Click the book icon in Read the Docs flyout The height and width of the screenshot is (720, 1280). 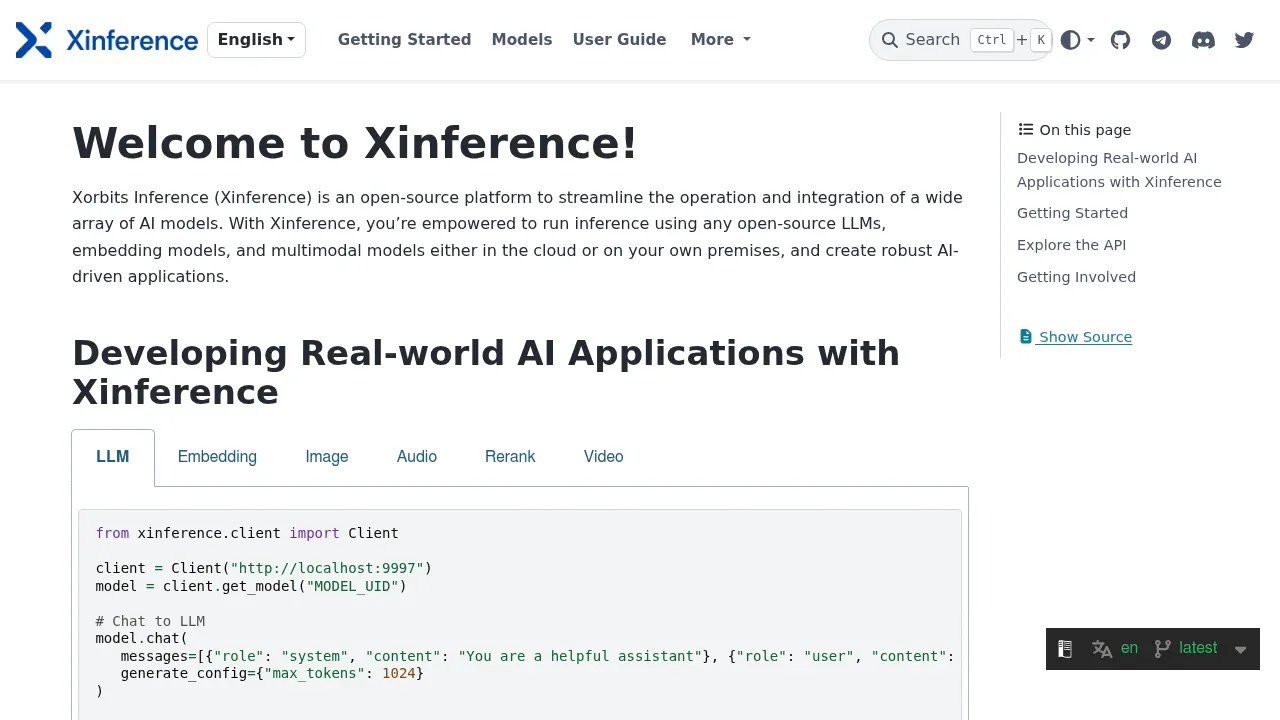1065,649
